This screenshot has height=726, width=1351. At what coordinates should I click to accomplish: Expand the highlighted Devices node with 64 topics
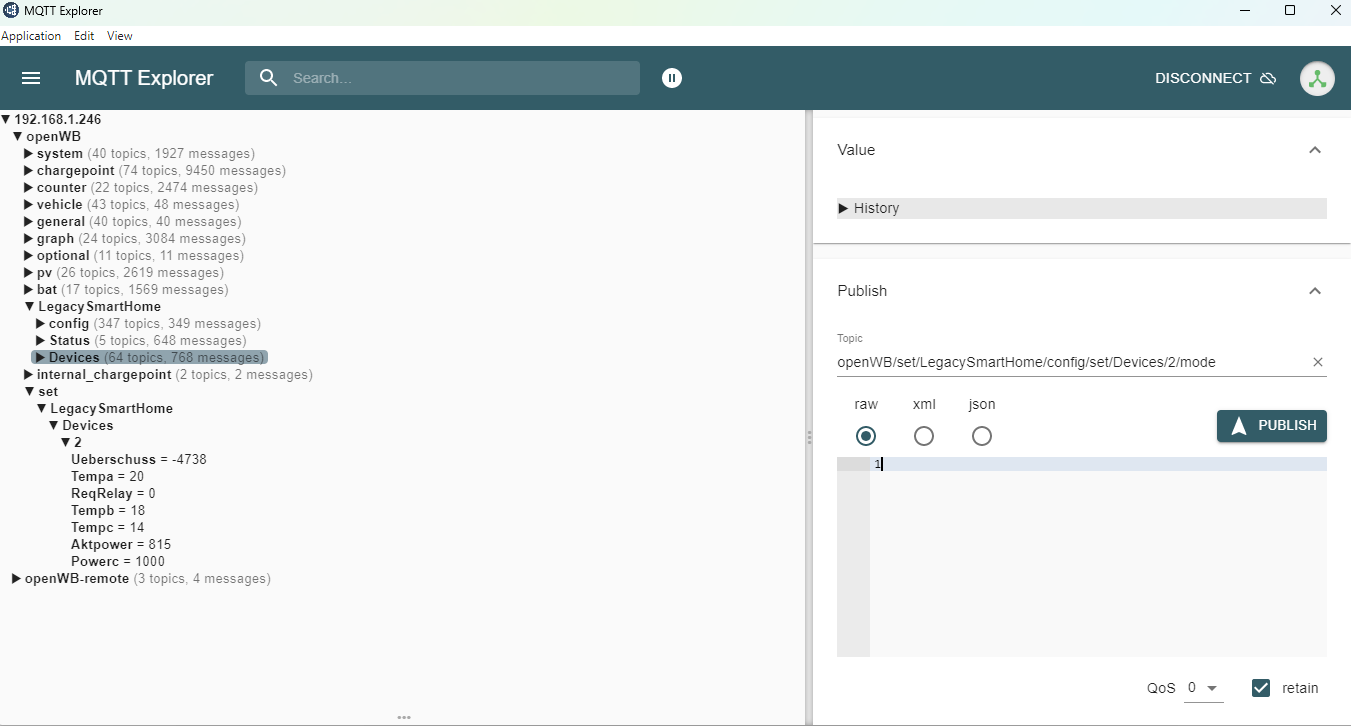point(41,357)
